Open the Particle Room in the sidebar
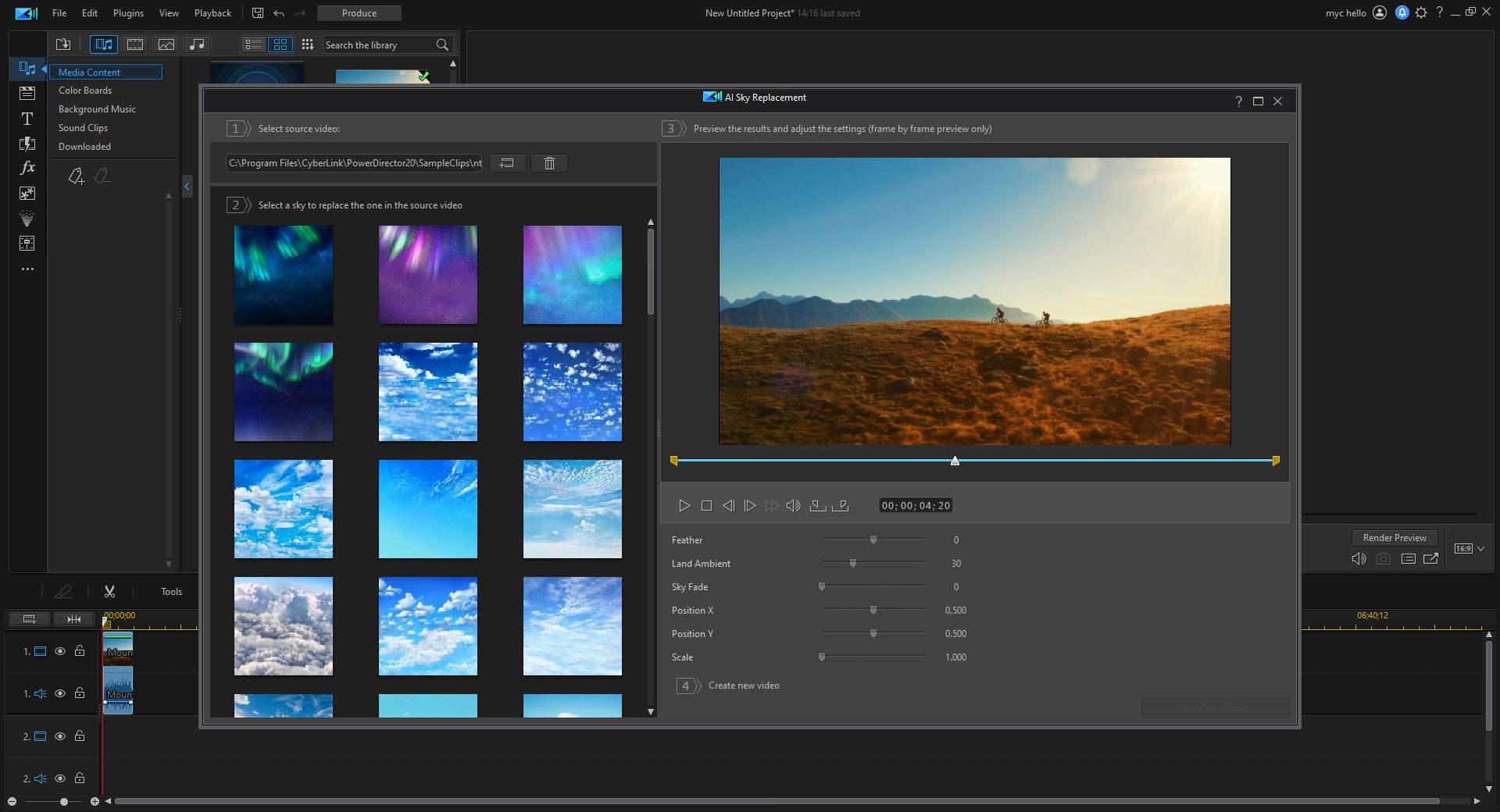The width and height of the screenshot is (1500, 812). (27, 219)
